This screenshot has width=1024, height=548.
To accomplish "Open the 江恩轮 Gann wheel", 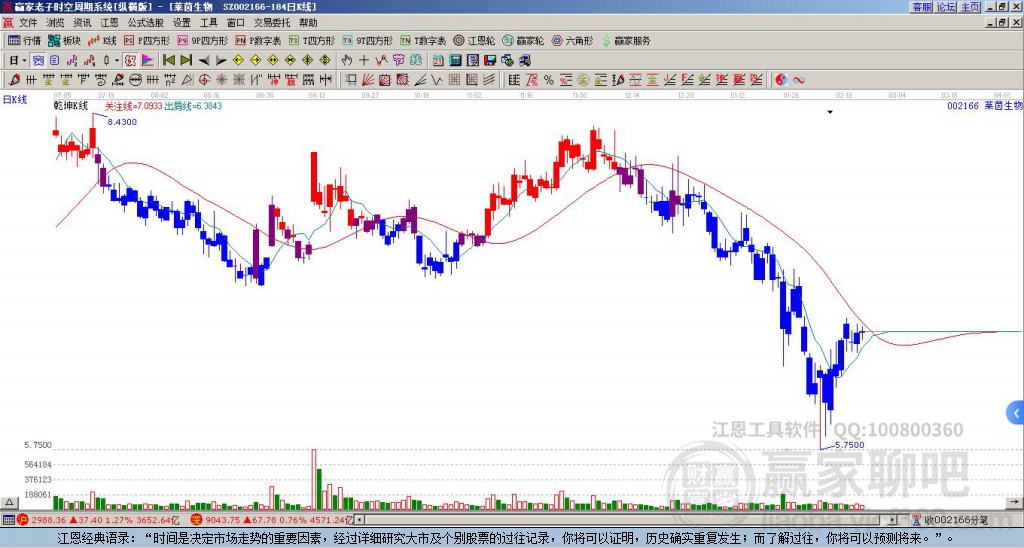I will tap(474, 40).
